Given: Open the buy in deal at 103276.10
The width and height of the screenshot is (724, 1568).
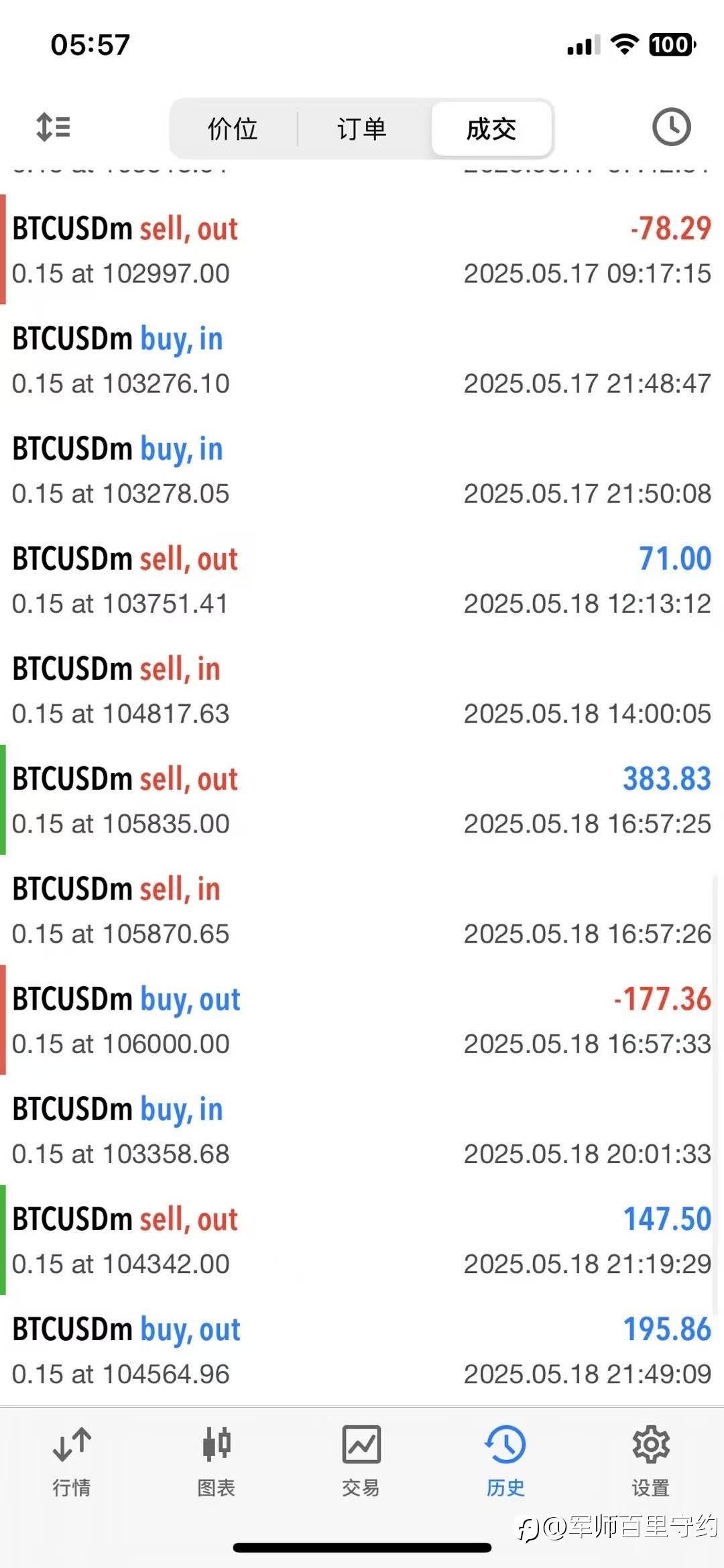Looking at the screenshot, I should (x=362, y=360).
